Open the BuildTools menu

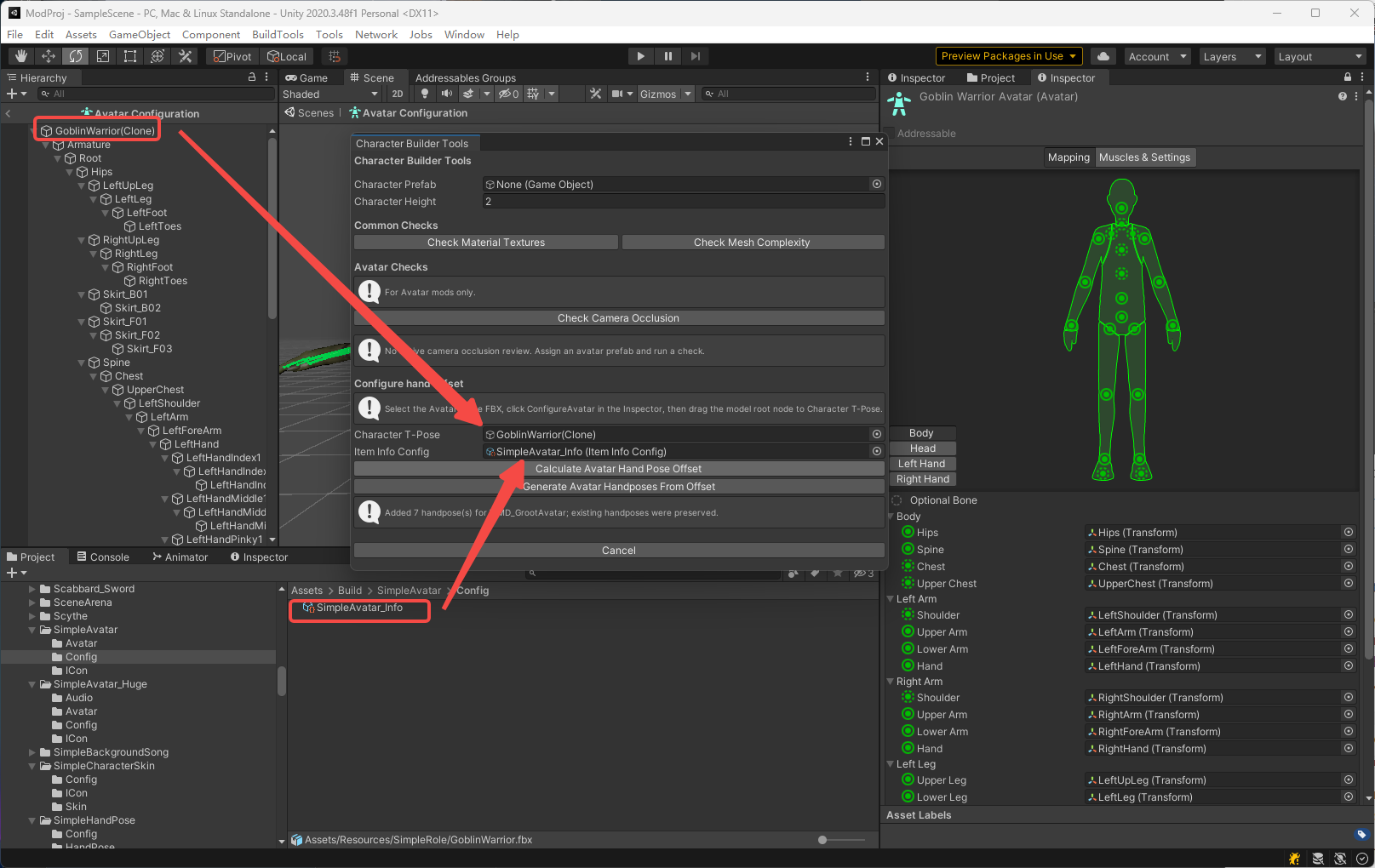tap(278, 35)
